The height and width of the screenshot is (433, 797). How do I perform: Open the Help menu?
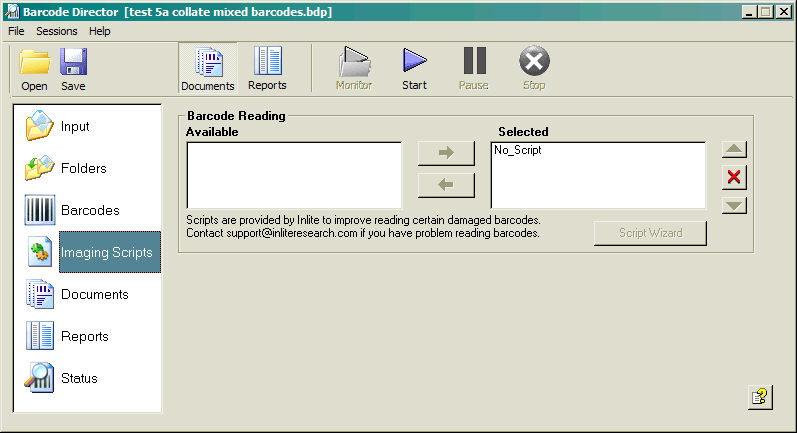coord(100,31)
